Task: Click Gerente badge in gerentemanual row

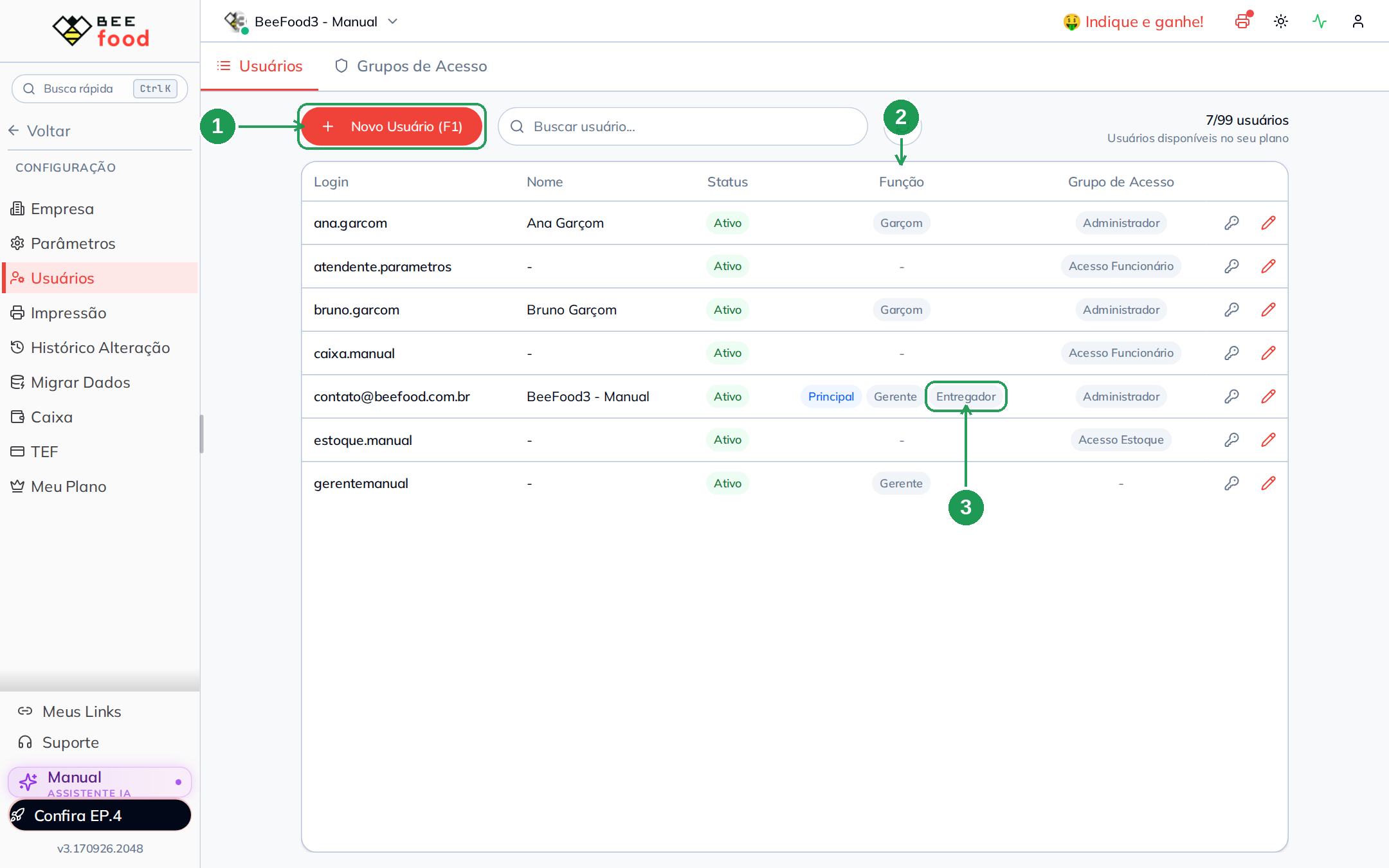Action: [901, 484]
